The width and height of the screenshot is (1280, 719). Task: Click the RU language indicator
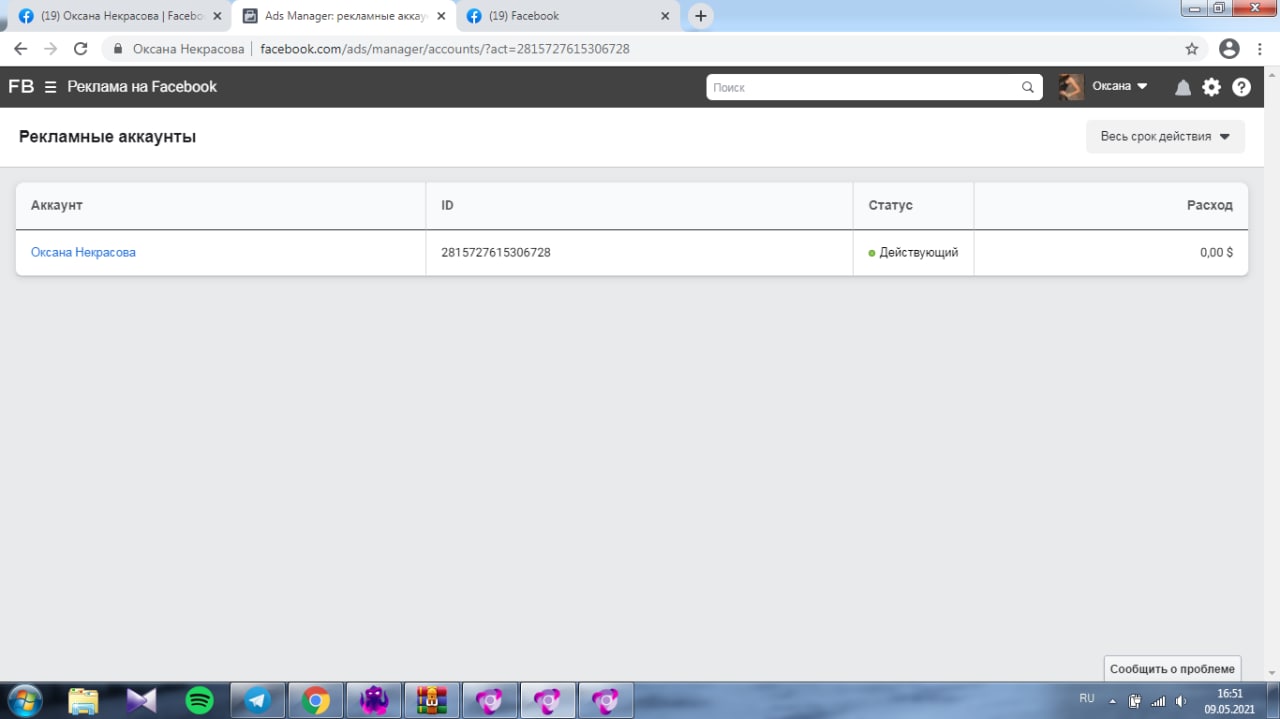tap(1087, 698)
